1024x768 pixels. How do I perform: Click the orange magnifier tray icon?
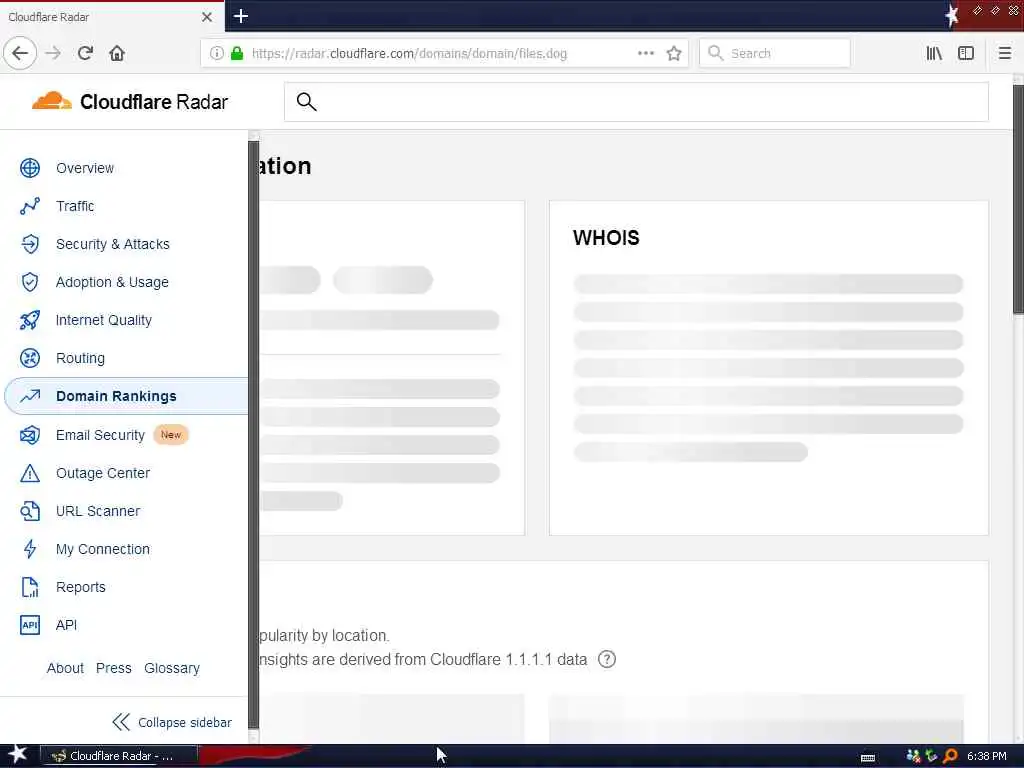[950, 756]
